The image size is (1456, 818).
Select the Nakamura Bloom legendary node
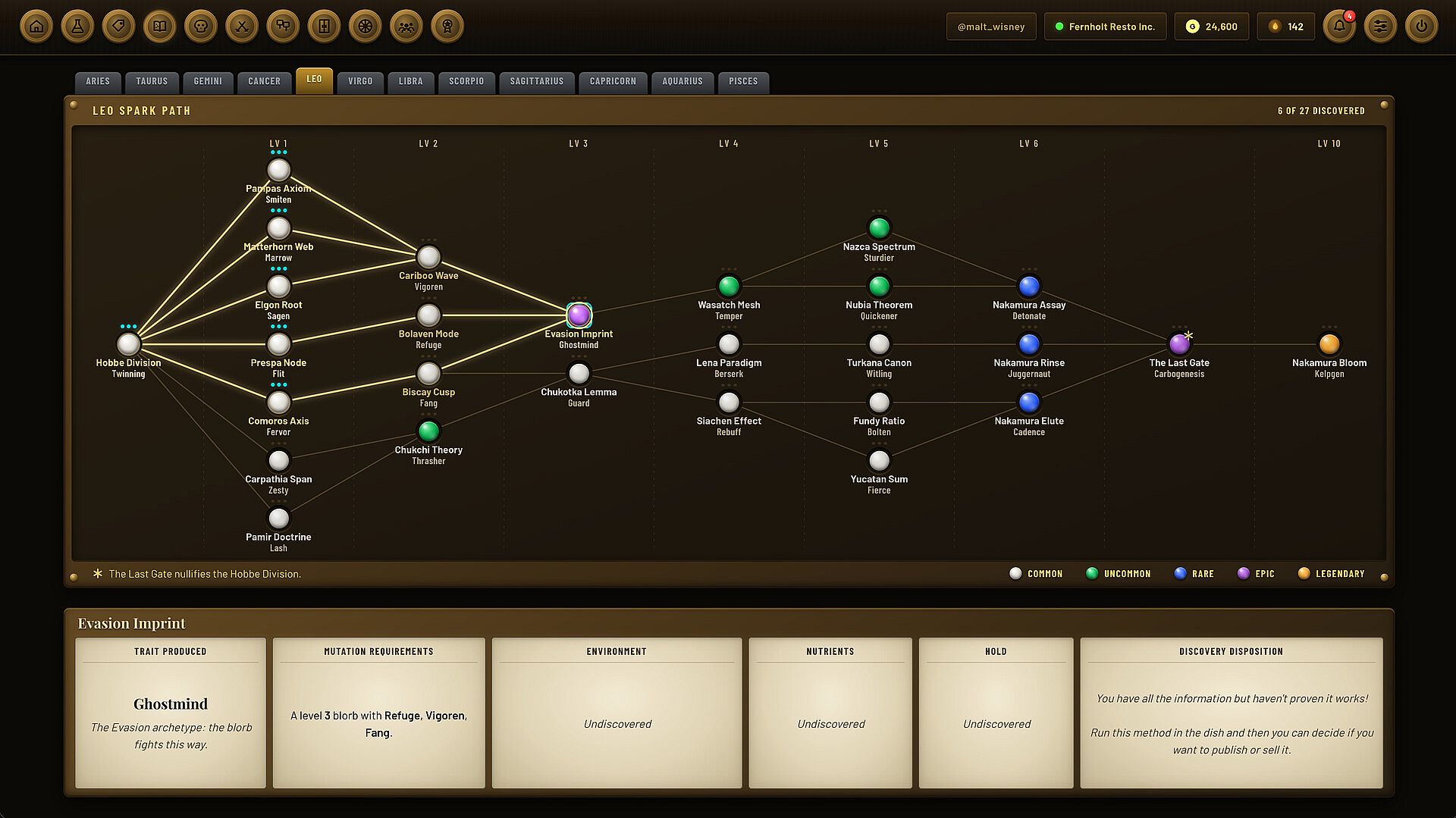click(x=1329, y=344)
